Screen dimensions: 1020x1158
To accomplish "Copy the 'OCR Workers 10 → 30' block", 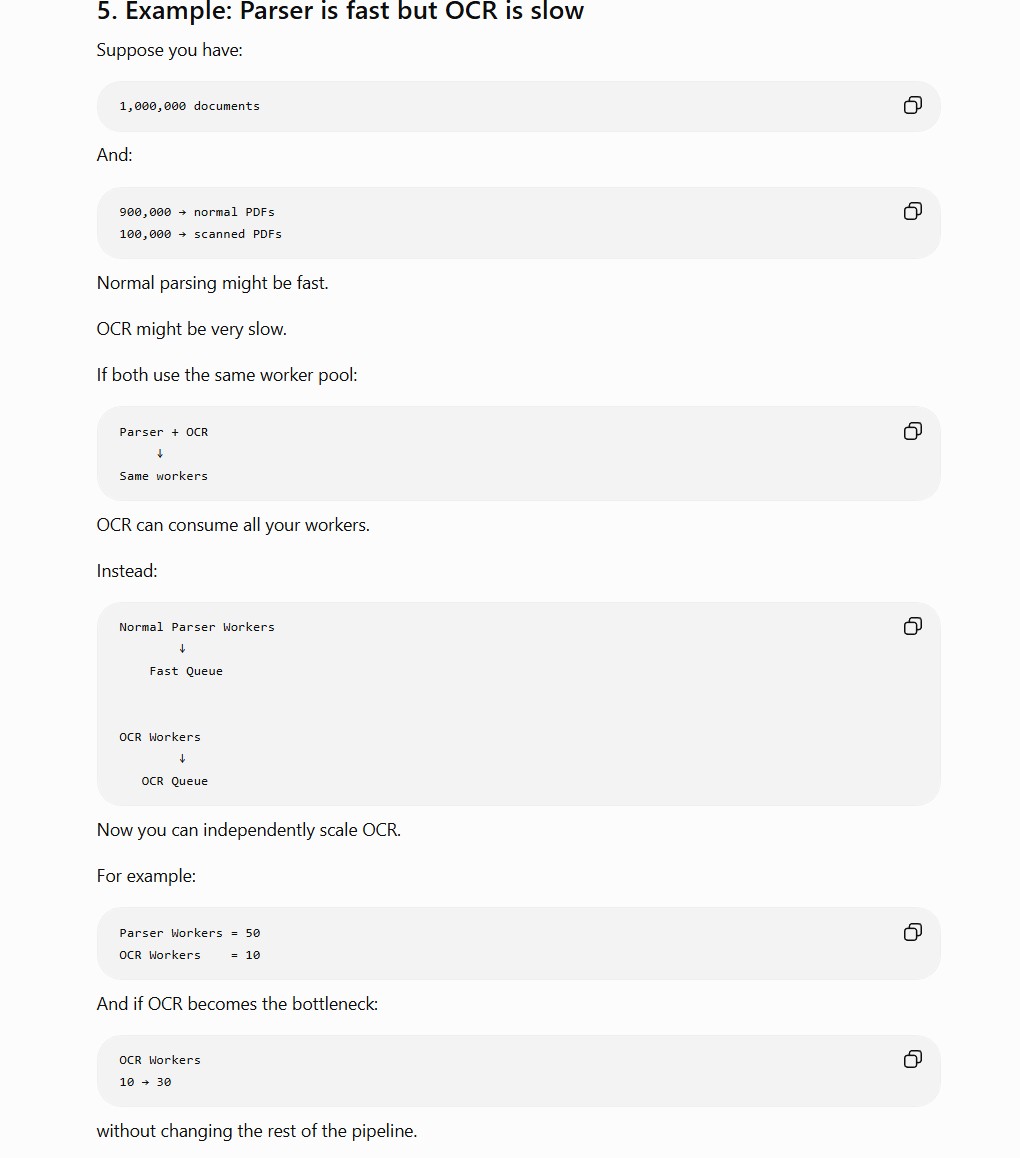I will 912,1059.
